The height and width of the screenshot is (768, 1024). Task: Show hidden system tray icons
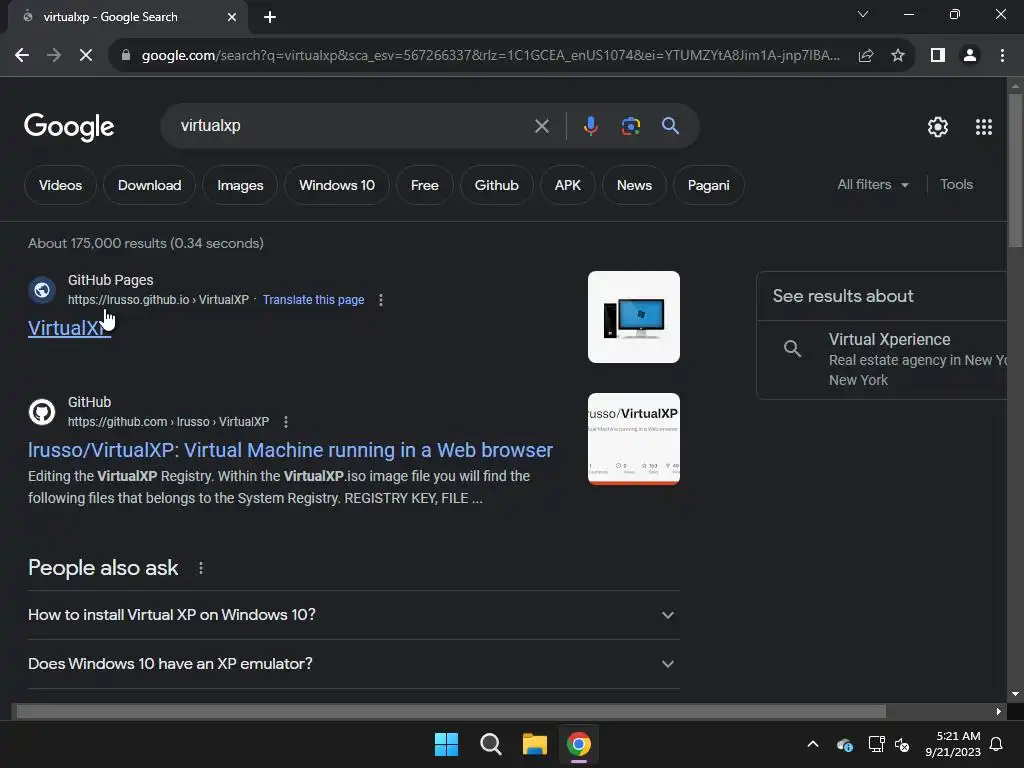(x=813, y=744)
